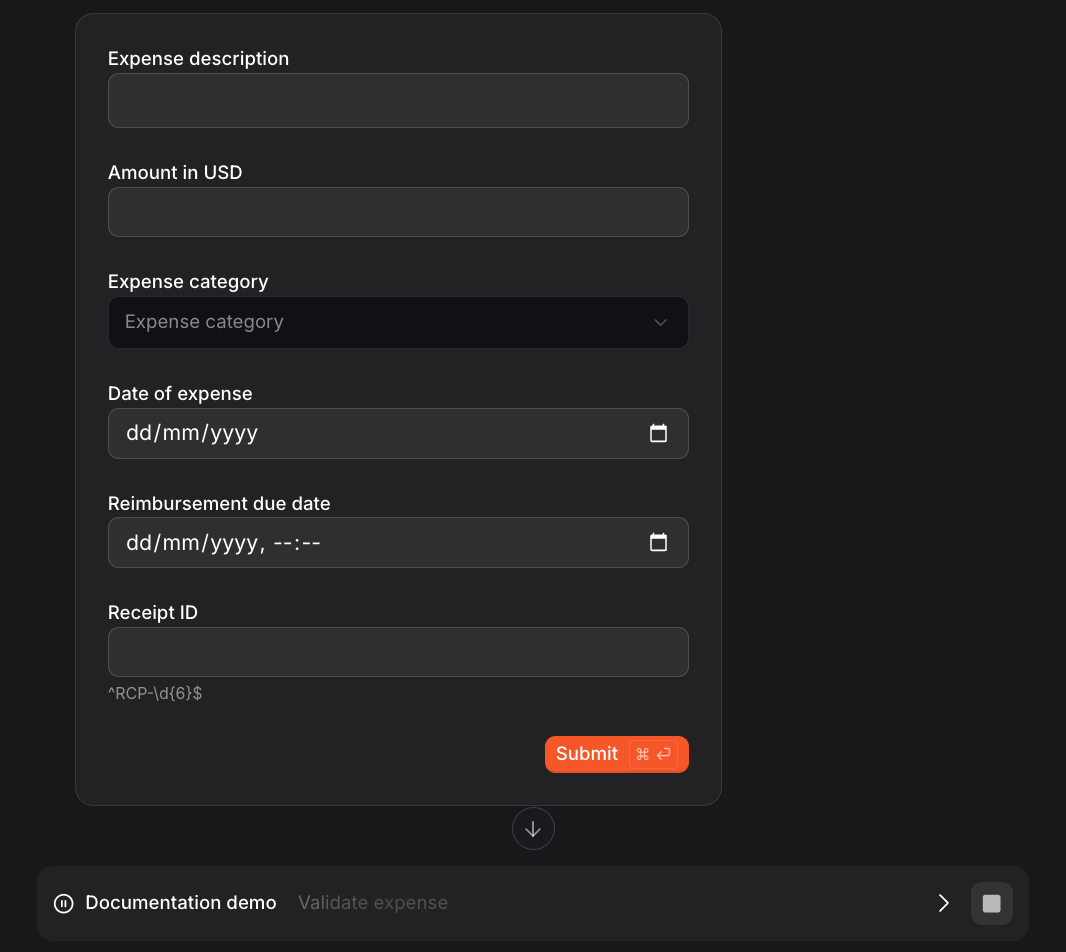Click the scroll-down arrow circle button
This screenshot has width=1066, height=952.
click(533, 829)
